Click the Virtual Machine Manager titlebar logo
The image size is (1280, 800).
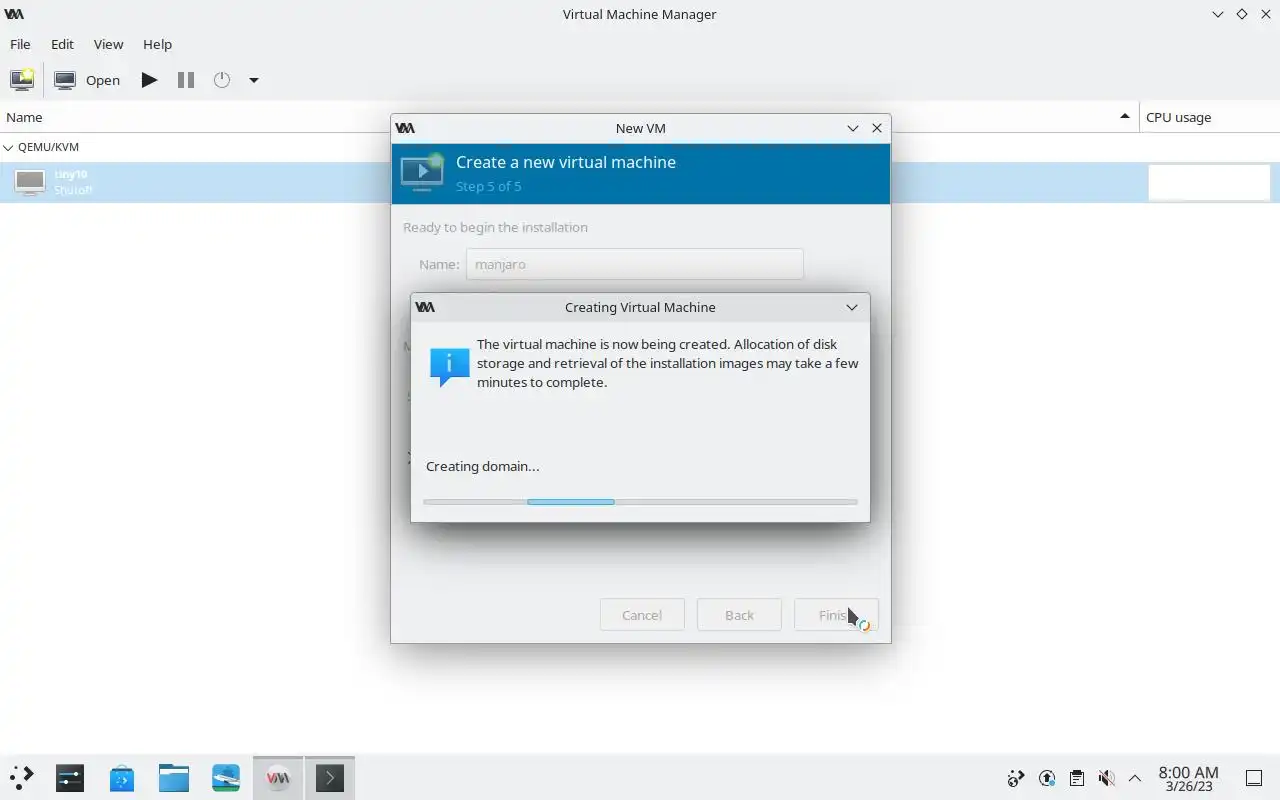pyautogui.click(x=14, y=14)
